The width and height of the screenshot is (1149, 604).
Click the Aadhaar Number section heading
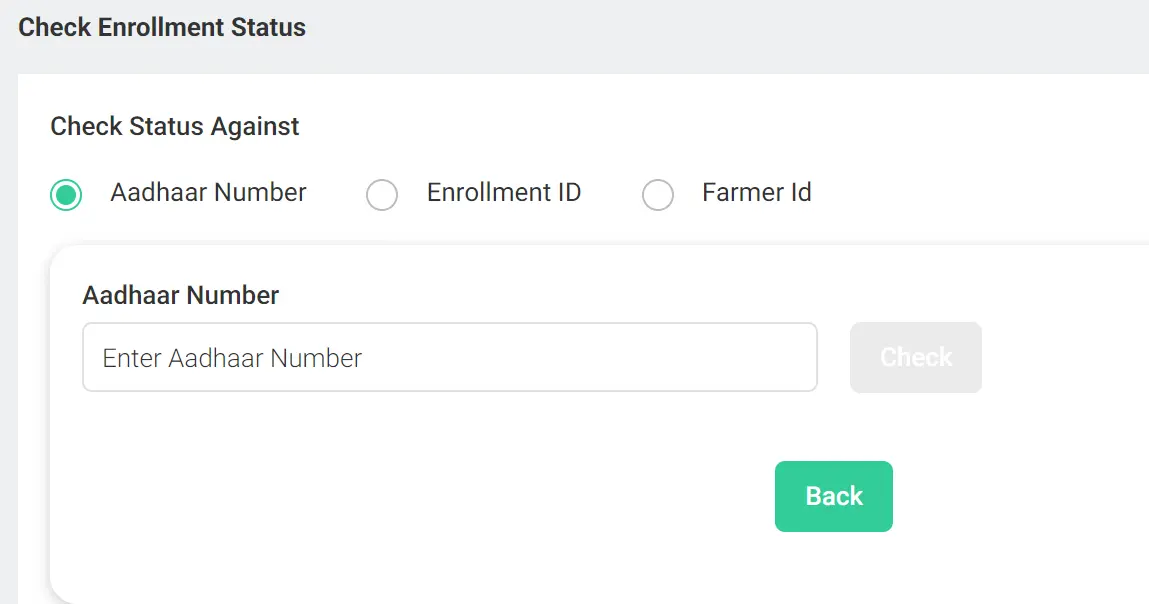[180, 295]
